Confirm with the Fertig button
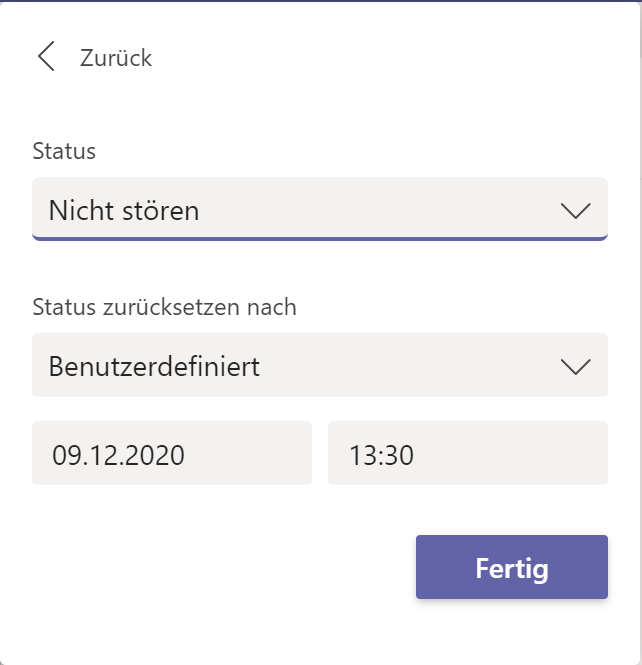642x665 pixels. click(x=512, y=567)
